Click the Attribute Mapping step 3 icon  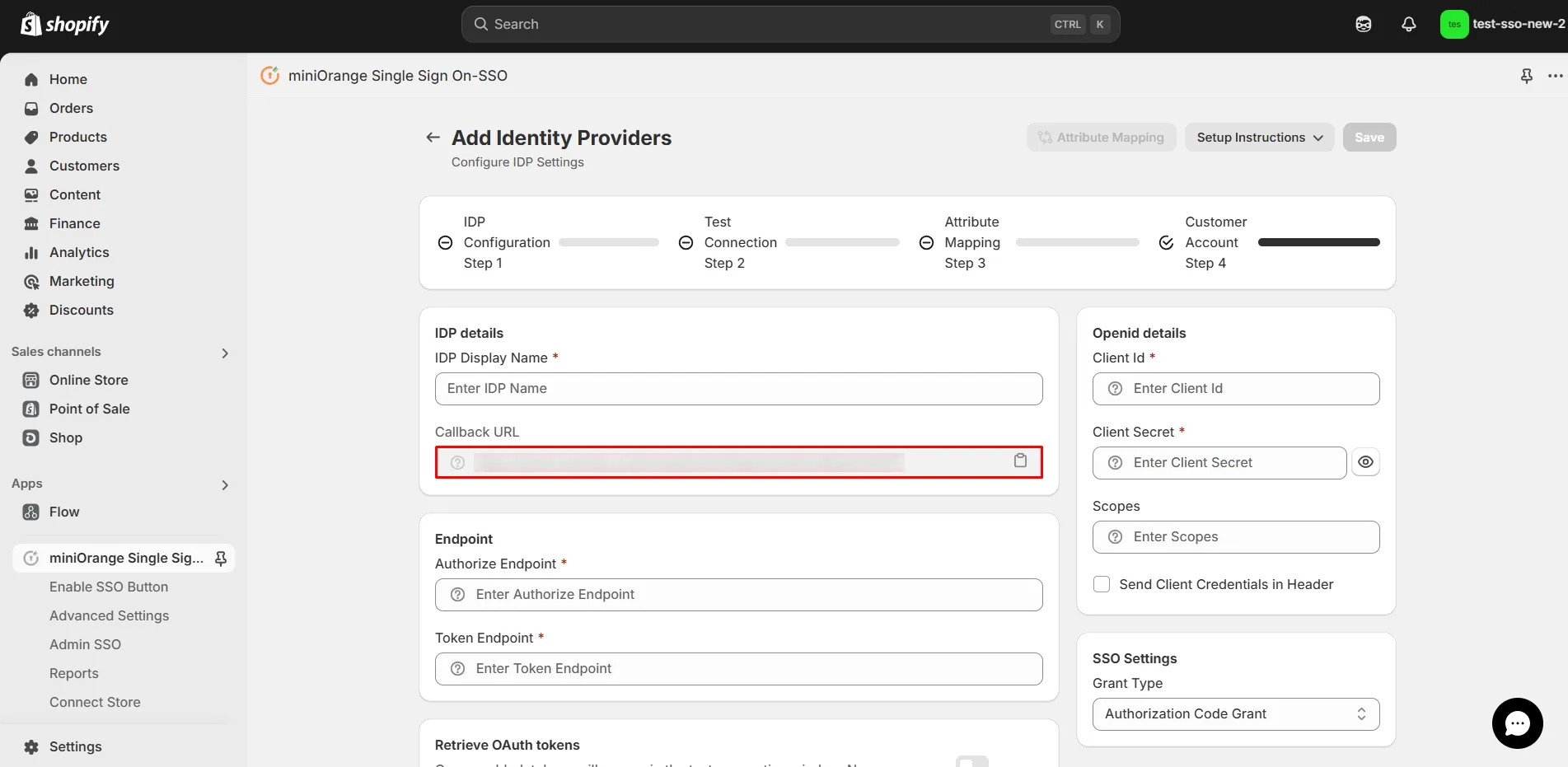[926, 243]
